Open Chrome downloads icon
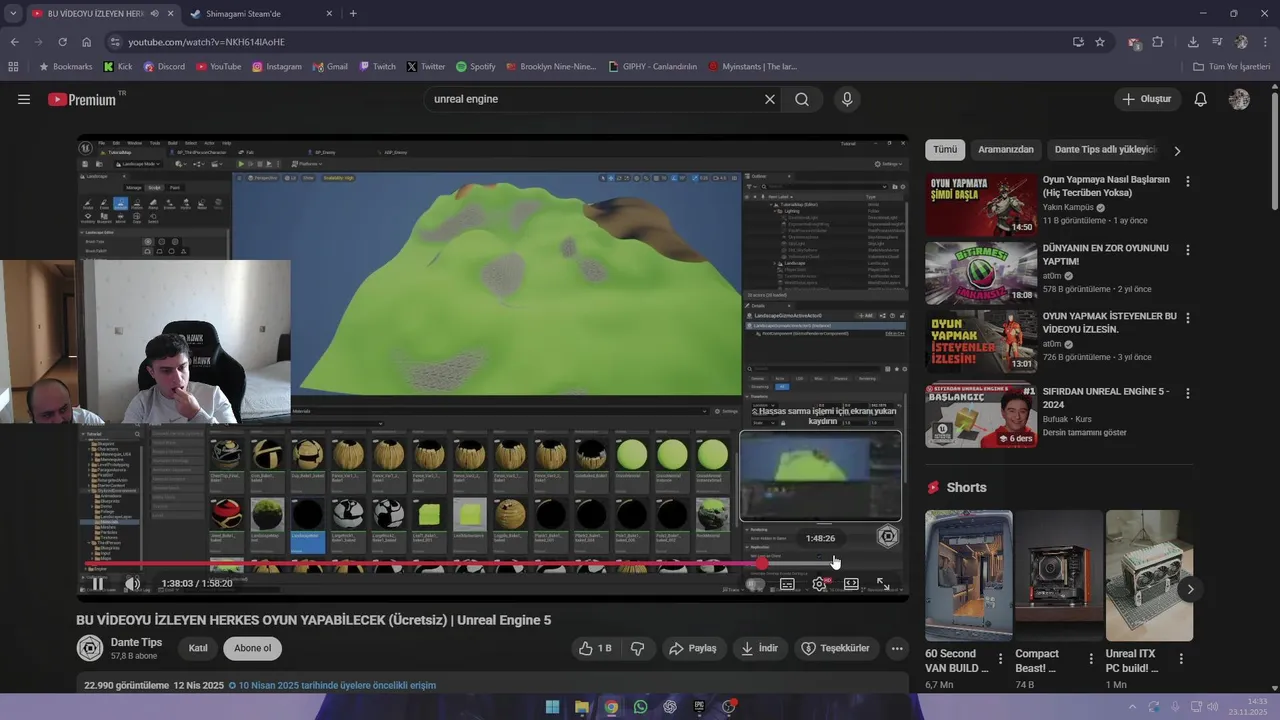Screen dimensions: 1280x720 (1193, 42)
